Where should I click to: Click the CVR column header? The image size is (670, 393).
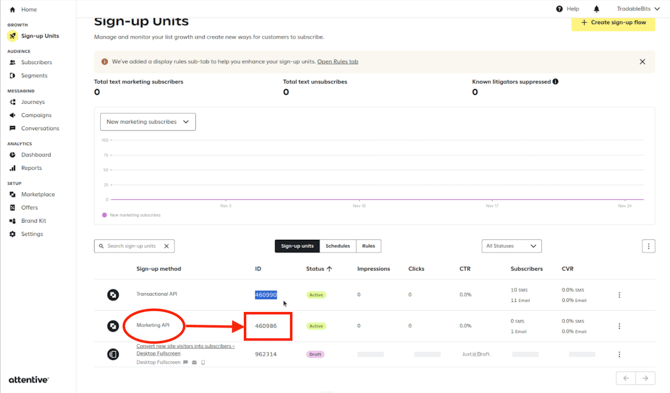(x=567, y=269)
